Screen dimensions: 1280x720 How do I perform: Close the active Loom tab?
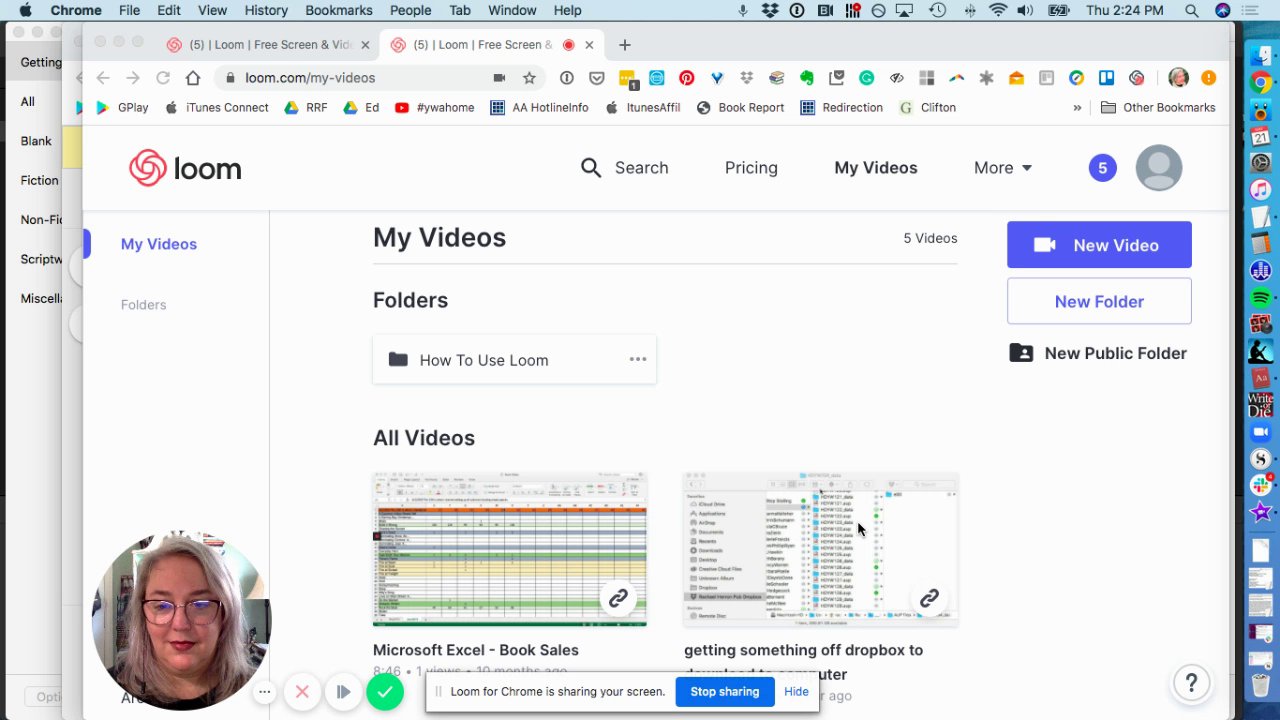coord(589,45)
